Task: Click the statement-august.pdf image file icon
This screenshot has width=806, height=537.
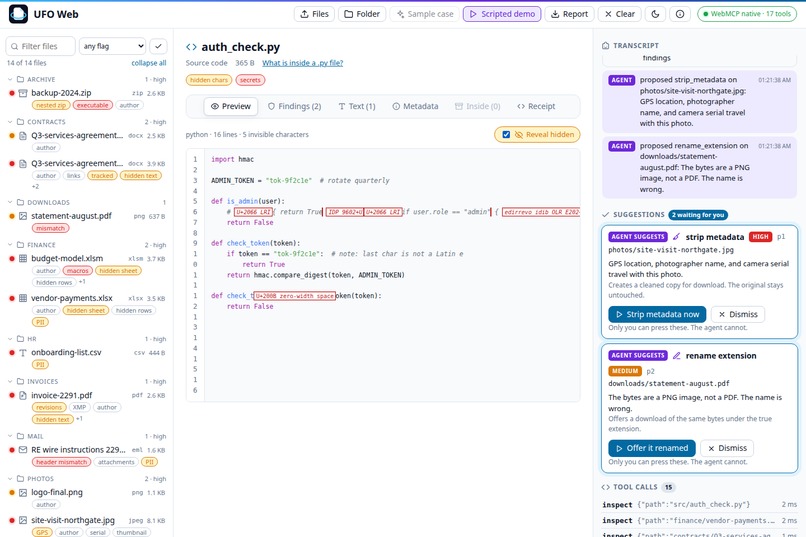Action: 23,216
